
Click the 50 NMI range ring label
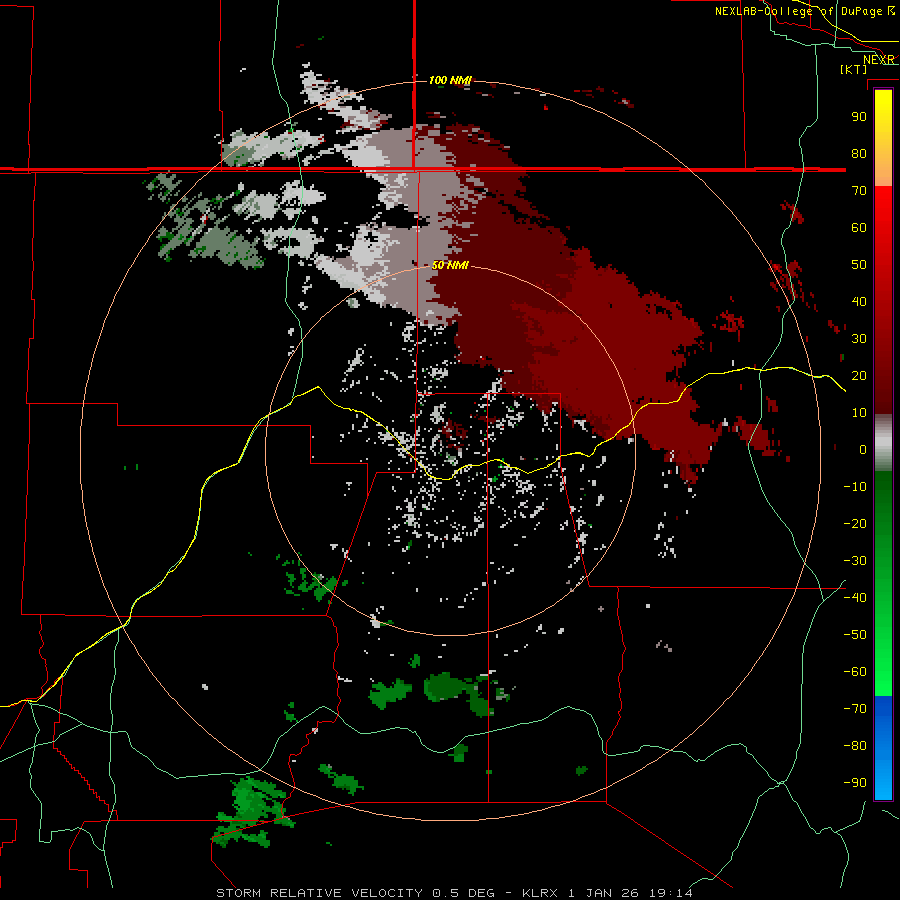(x=450, y=265)
